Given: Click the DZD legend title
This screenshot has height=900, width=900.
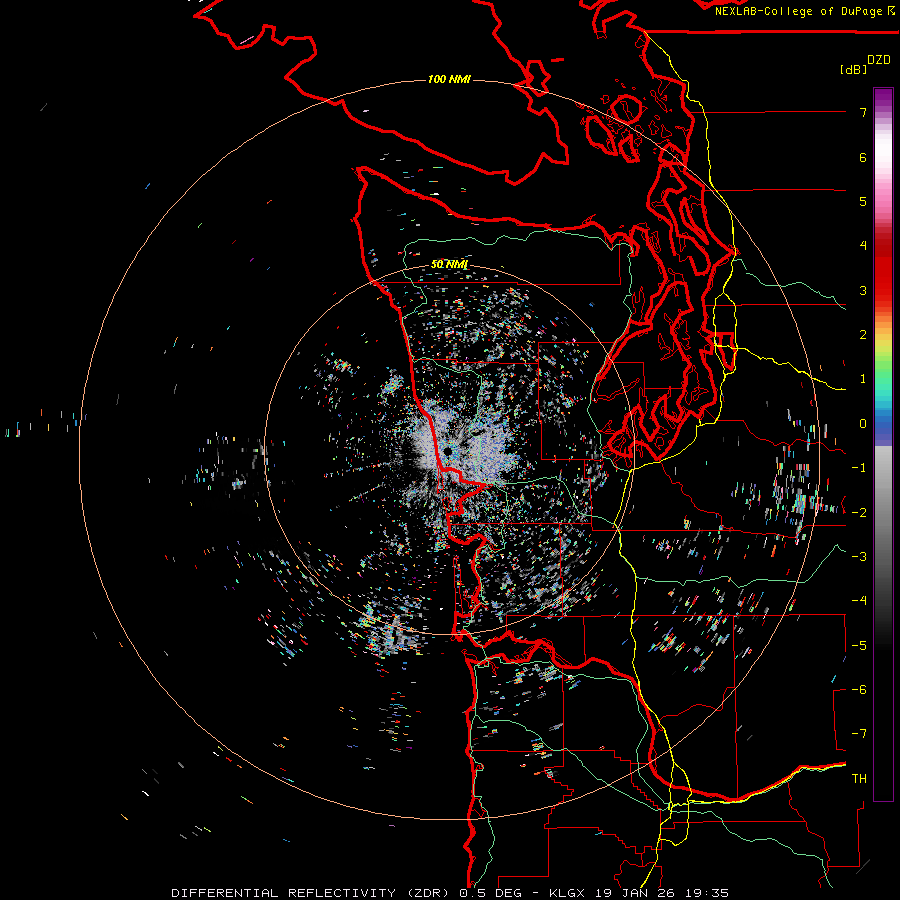Looking at the screenshot, I should (x=879, y=60).
